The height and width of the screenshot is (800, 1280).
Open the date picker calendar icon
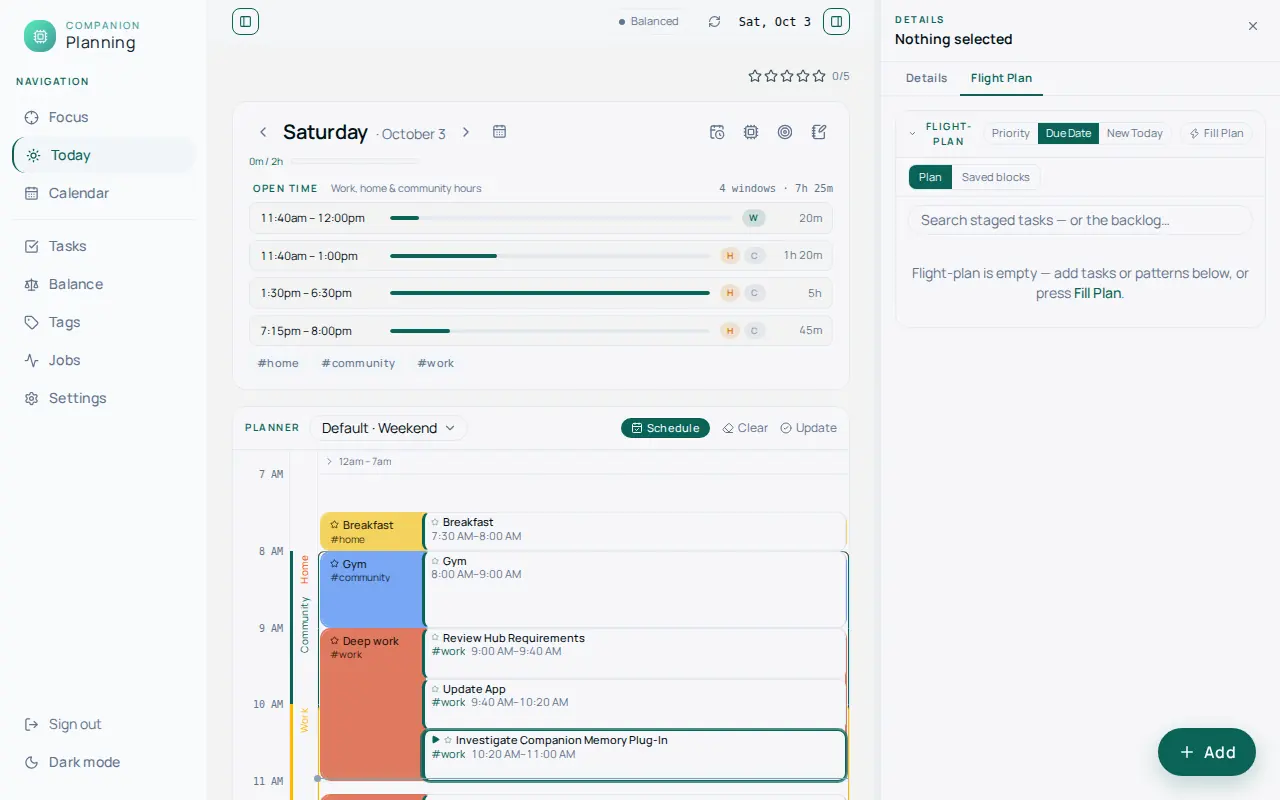tap(500, 132)
